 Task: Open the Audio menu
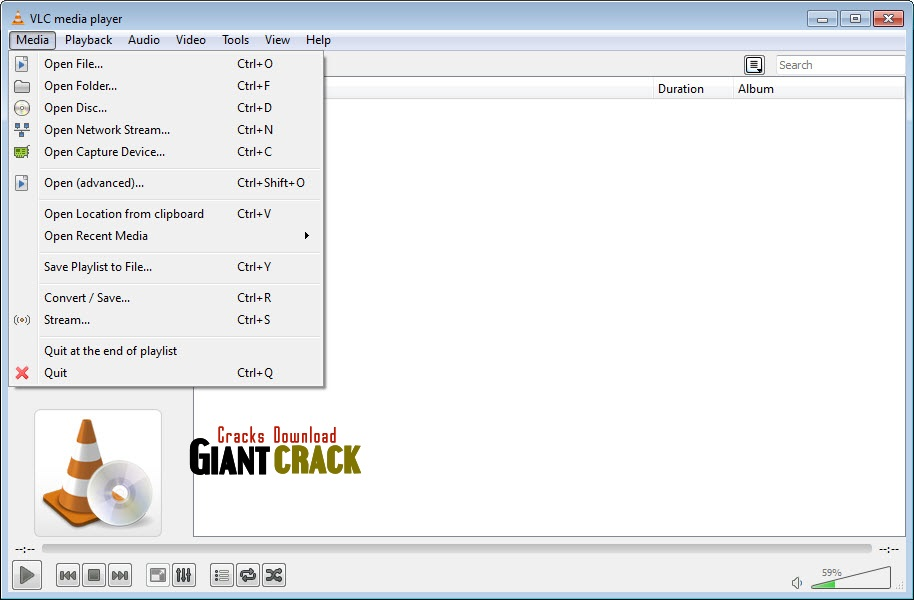143,40
